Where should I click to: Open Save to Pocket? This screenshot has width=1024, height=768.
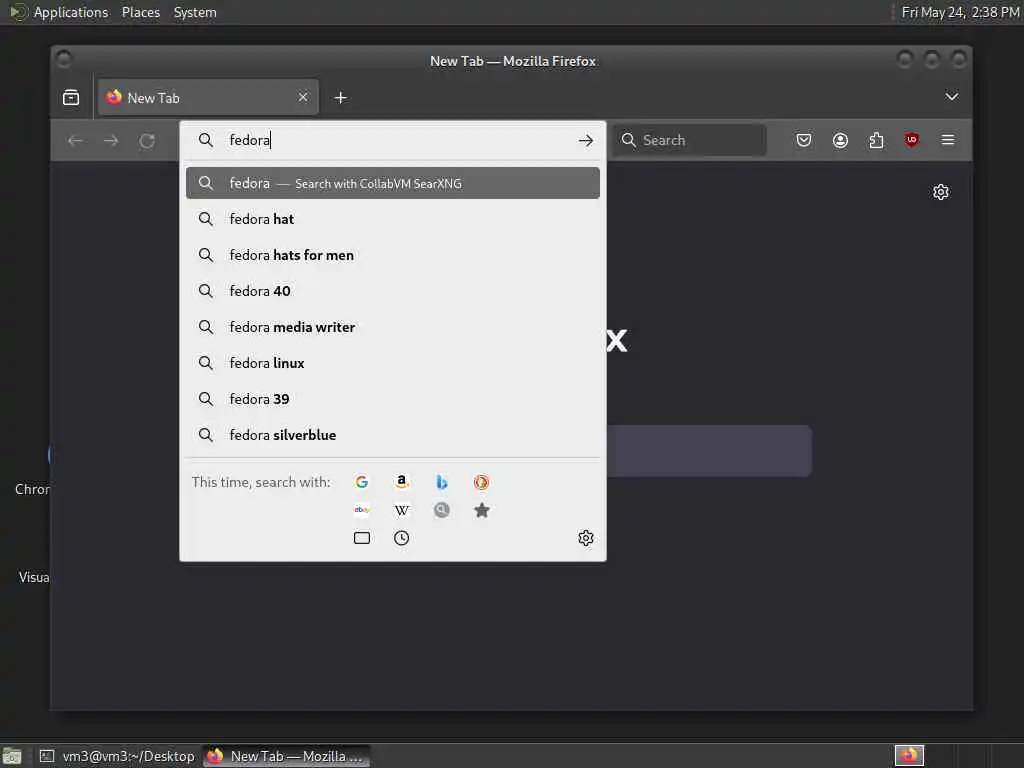[x=804, y=140]
